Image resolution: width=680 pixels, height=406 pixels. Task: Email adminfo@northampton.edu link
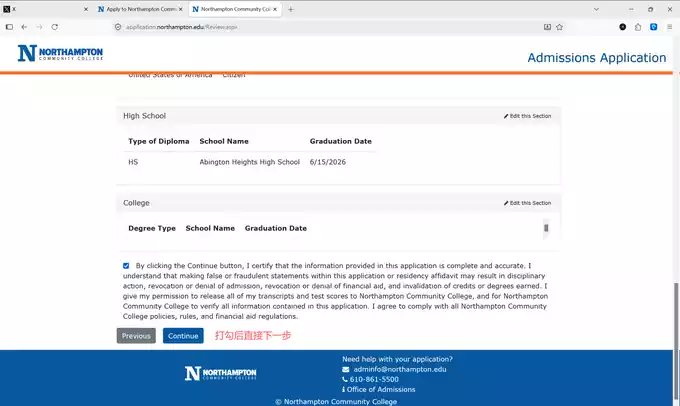(400, 369)
